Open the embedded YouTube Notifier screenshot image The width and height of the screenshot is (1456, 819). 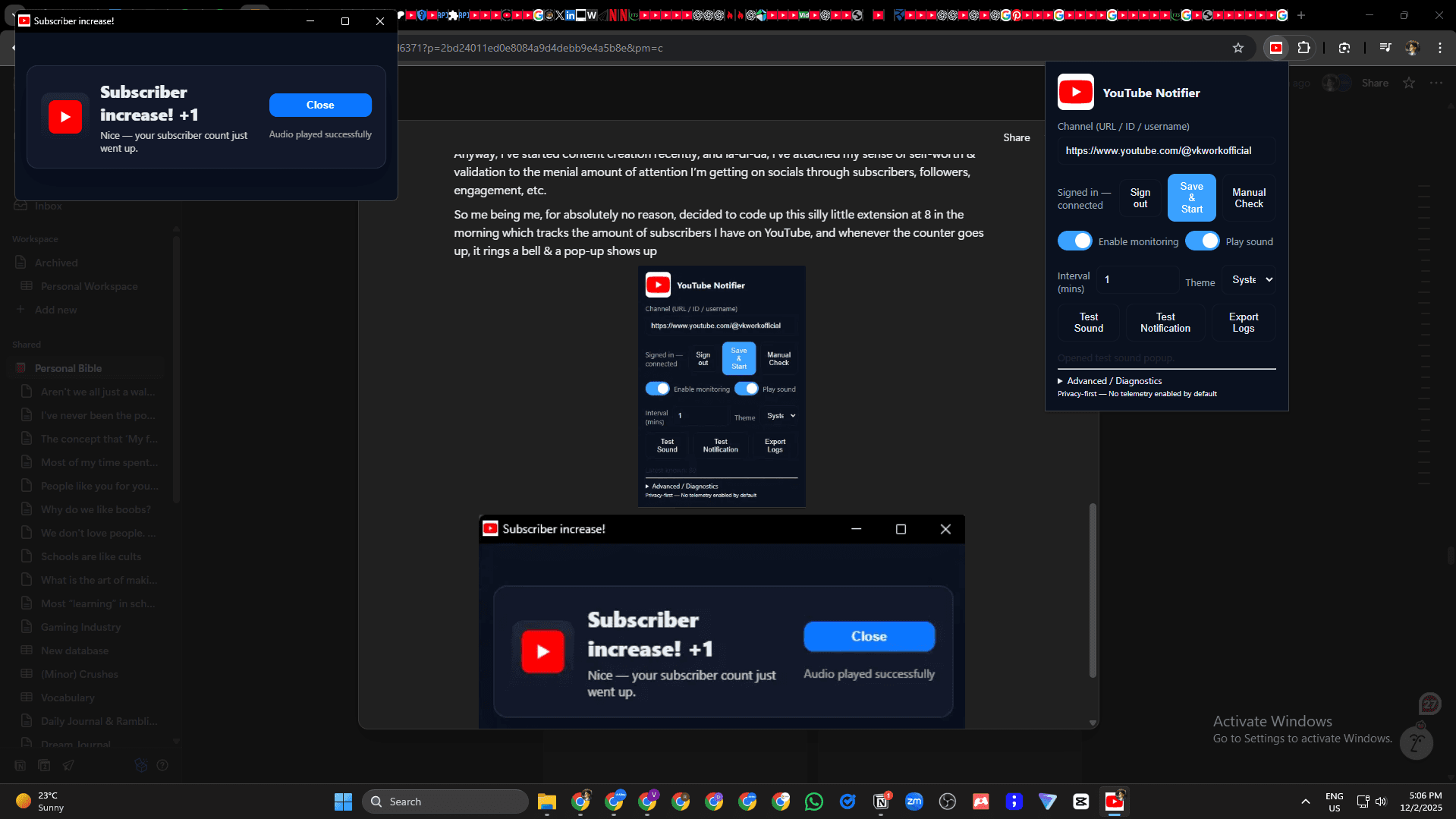coord(722,386)
